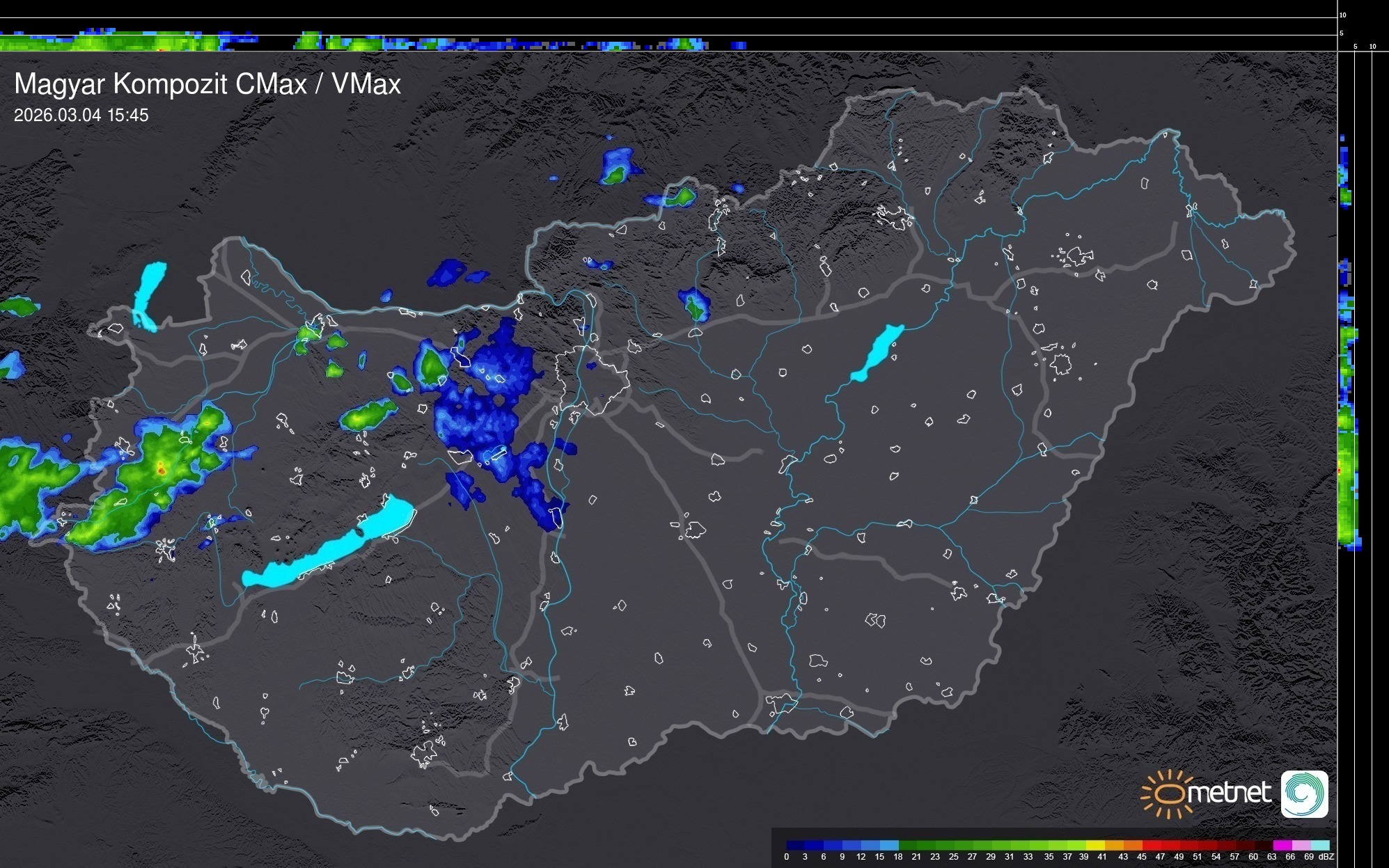Image resolution: width=1389 pixels, height=868 pixels.
Task: Click the Magyar Kompozit CMax / VMax title
Action: coord(207,84)
